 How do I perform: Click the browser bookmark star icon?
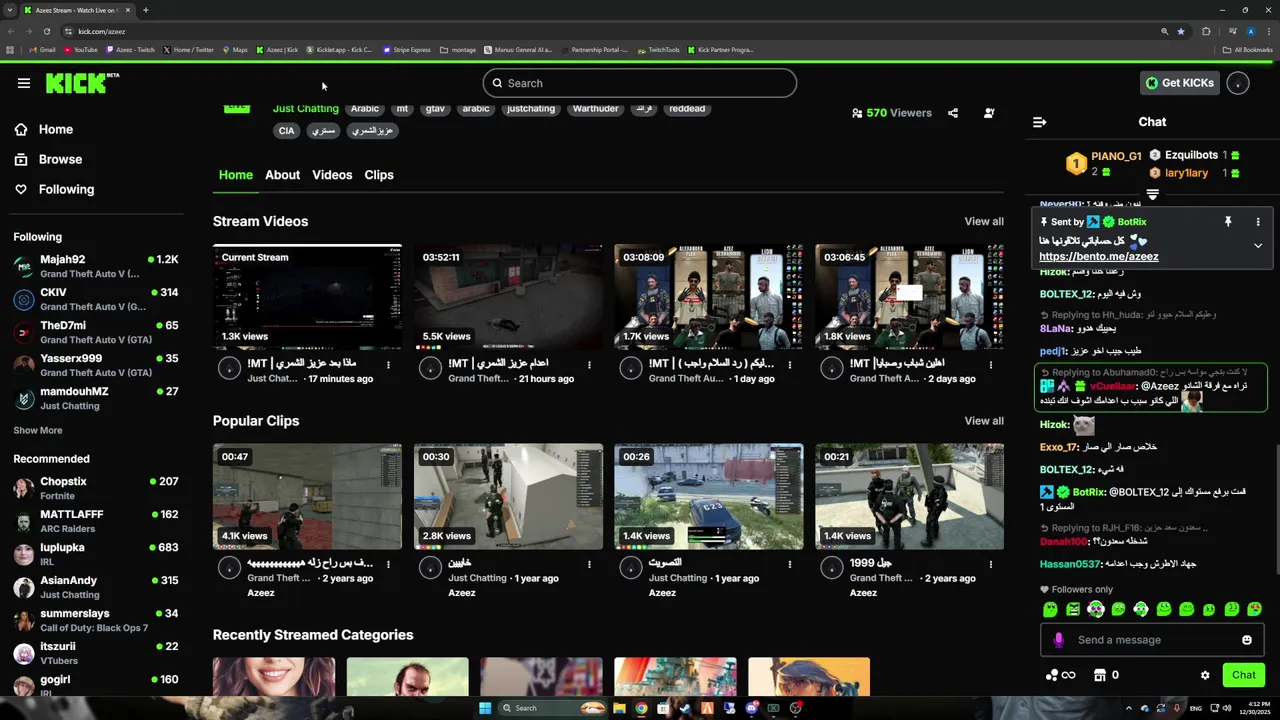point(1181,31)
